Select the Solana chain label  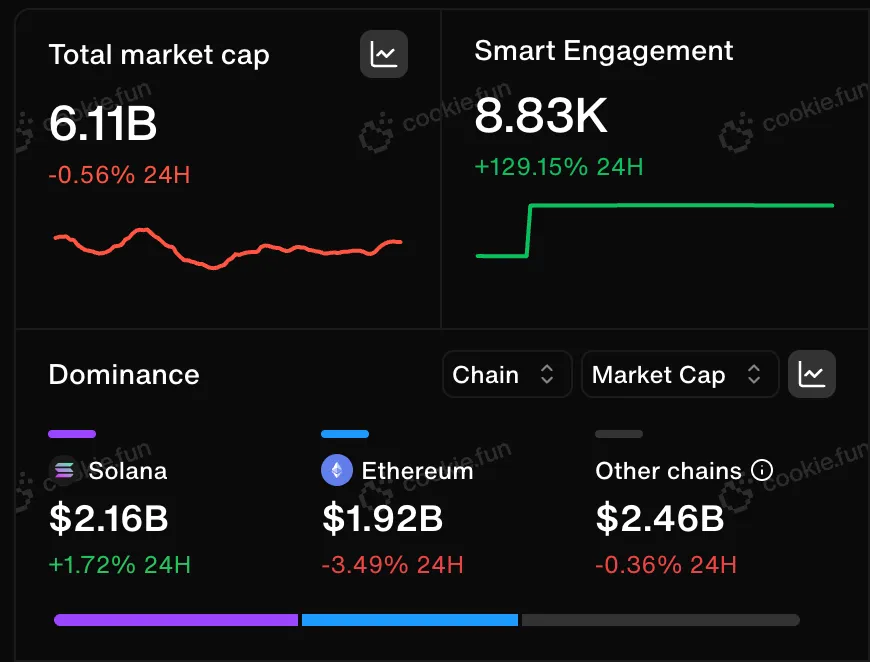128,470
